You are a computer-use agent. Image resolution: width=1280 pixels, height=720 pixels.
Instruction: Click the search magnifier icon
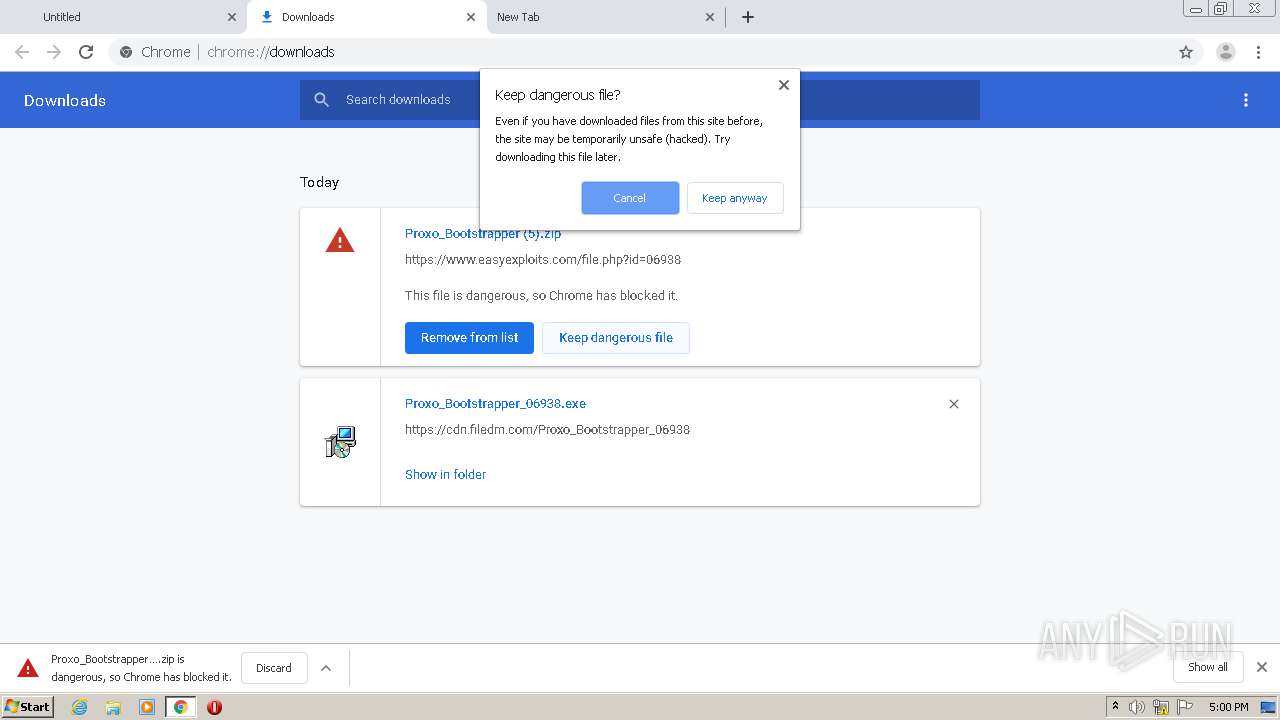point(321,99)
